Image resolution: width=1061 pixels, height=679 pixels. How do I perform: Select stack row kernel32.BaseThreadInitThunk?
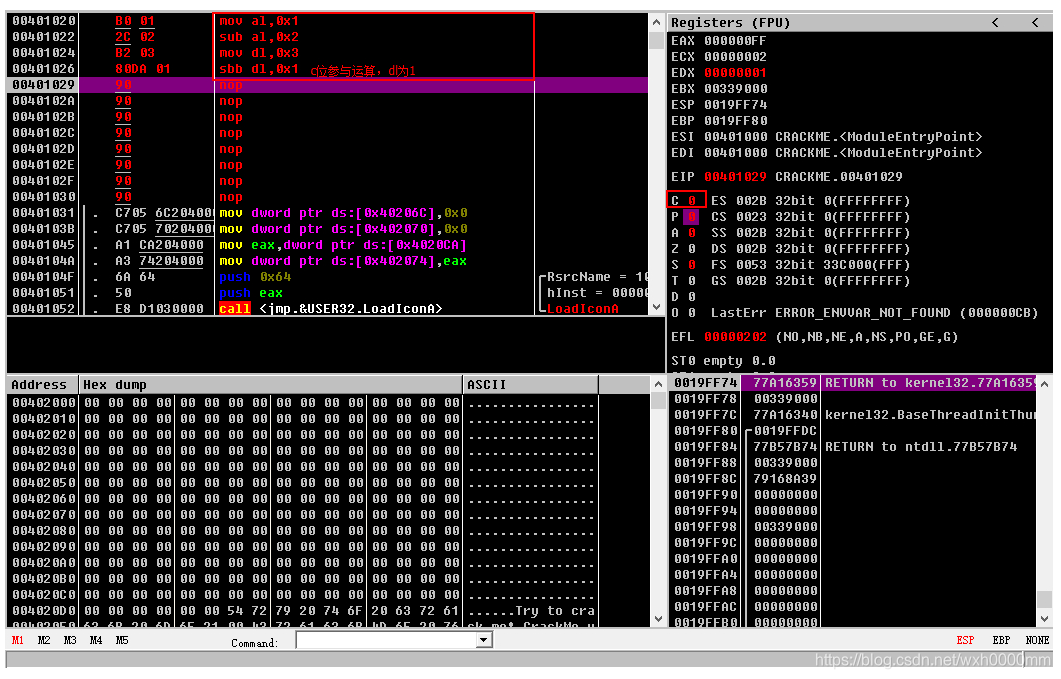point(853,415)
